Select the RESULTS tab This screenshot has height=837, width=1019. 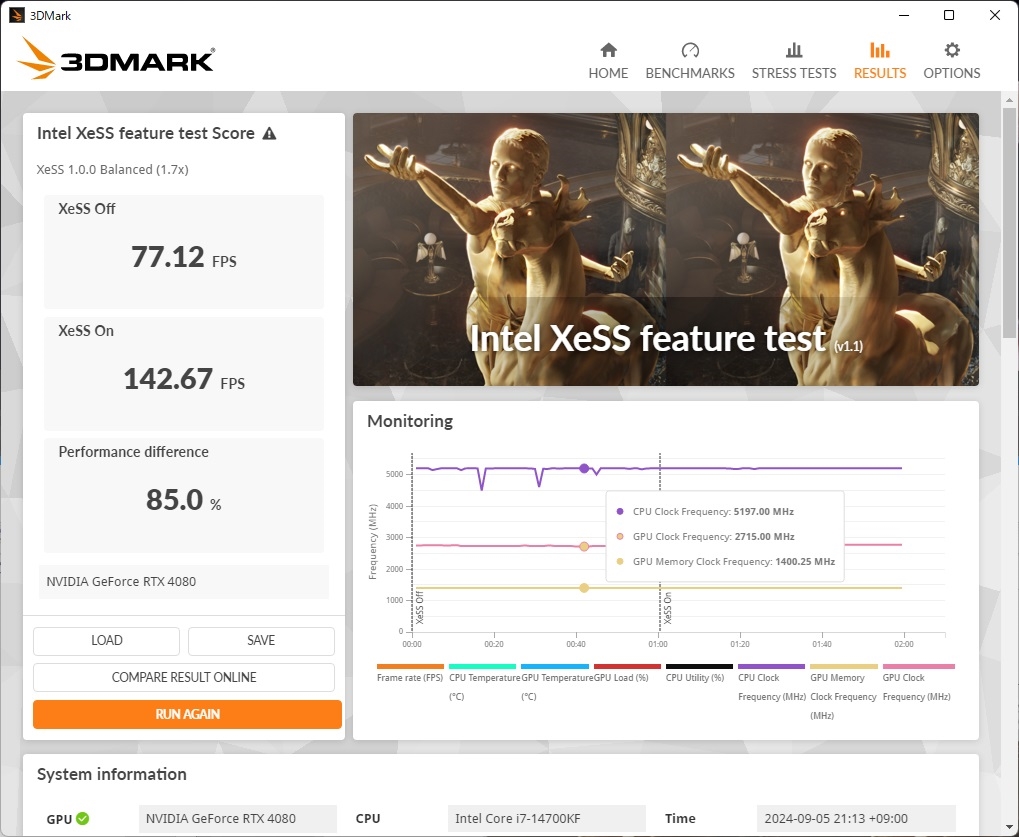(879, 61)
